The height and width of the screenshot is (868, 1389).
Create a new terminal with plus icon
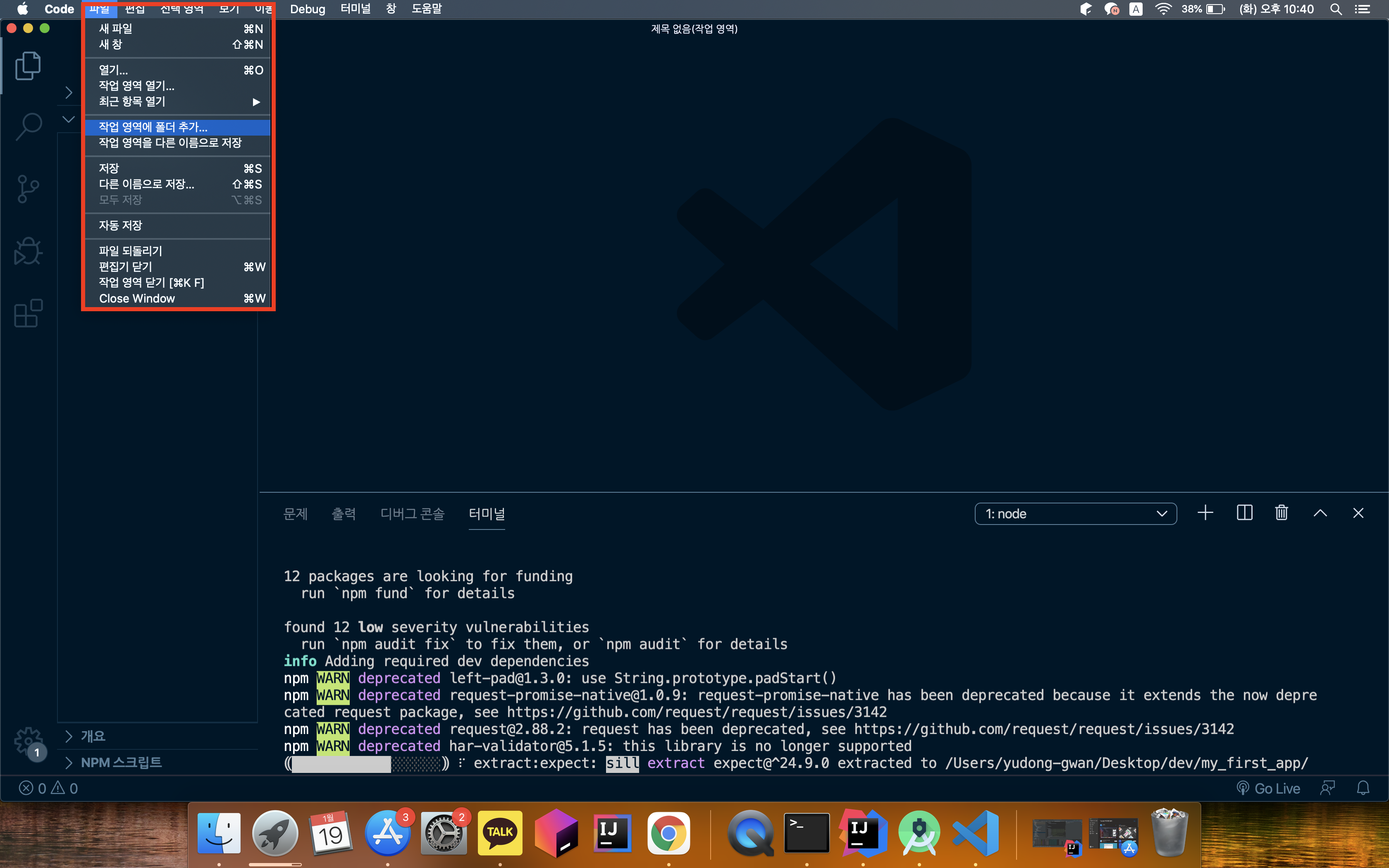pos(1205,513)
